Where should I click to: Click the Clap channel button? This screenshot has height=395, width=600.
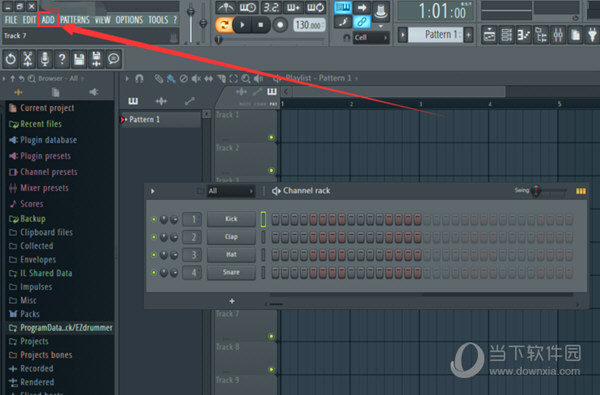[x=231, y=237]
